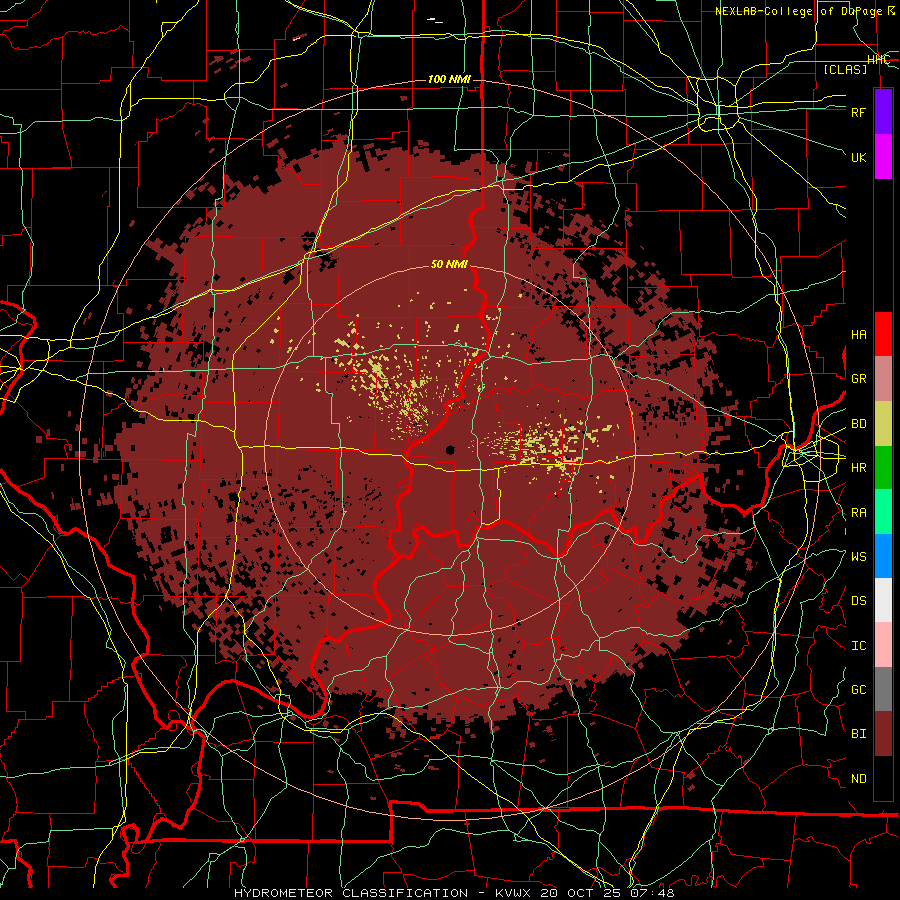
Task: Click the '[CLAS]' text above the legend
Action: coord(845,69)
